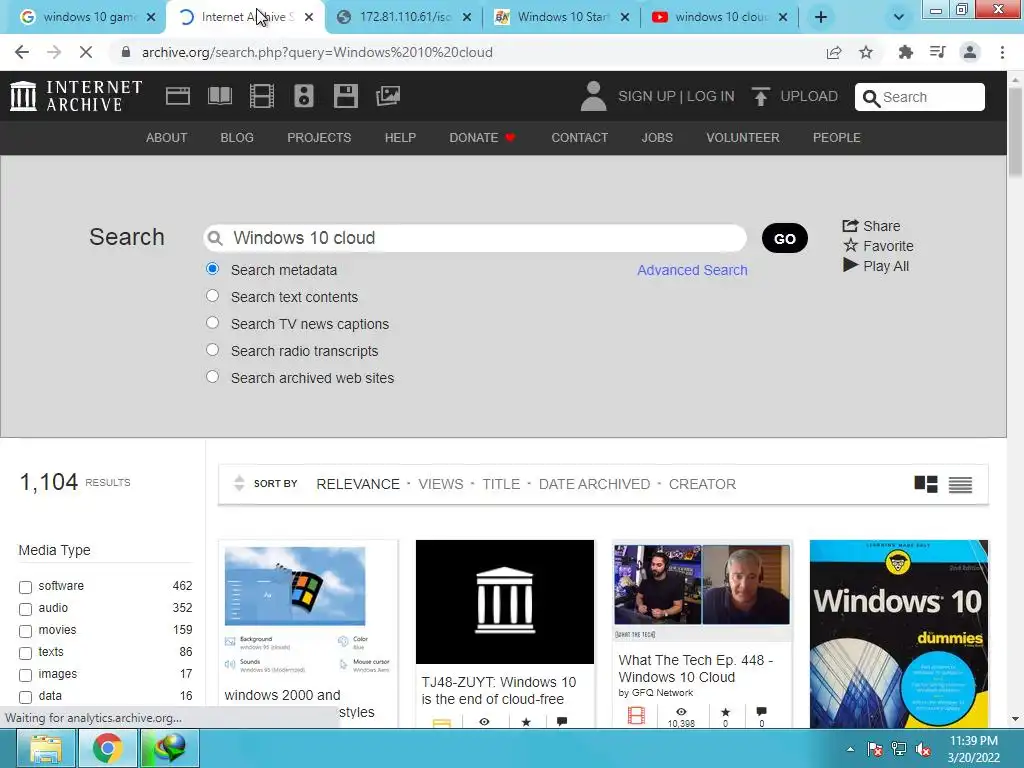The width and height of the screenshot is (1024, 768).
Task: Click the network tray icon
Action: (x=899, y=749)
